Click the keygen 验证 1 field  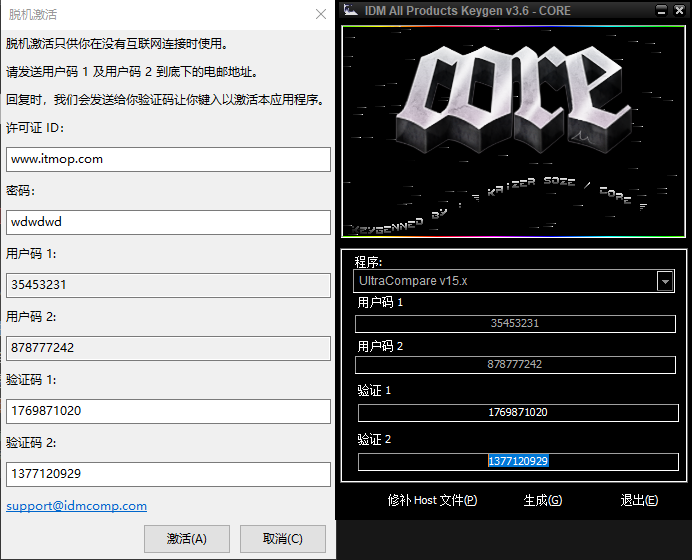point(518,413)
